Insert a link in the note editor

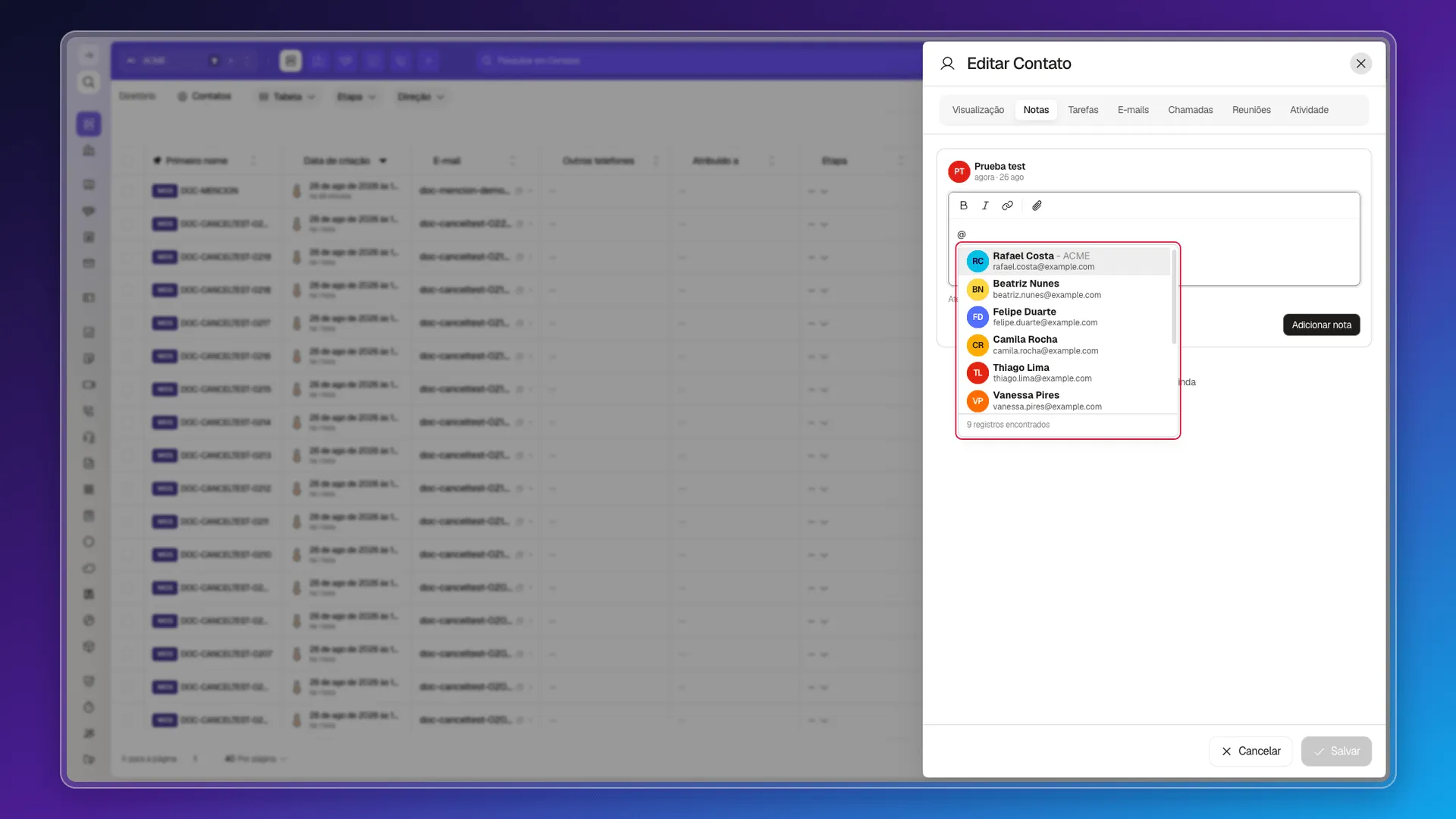coord(1007,206)
